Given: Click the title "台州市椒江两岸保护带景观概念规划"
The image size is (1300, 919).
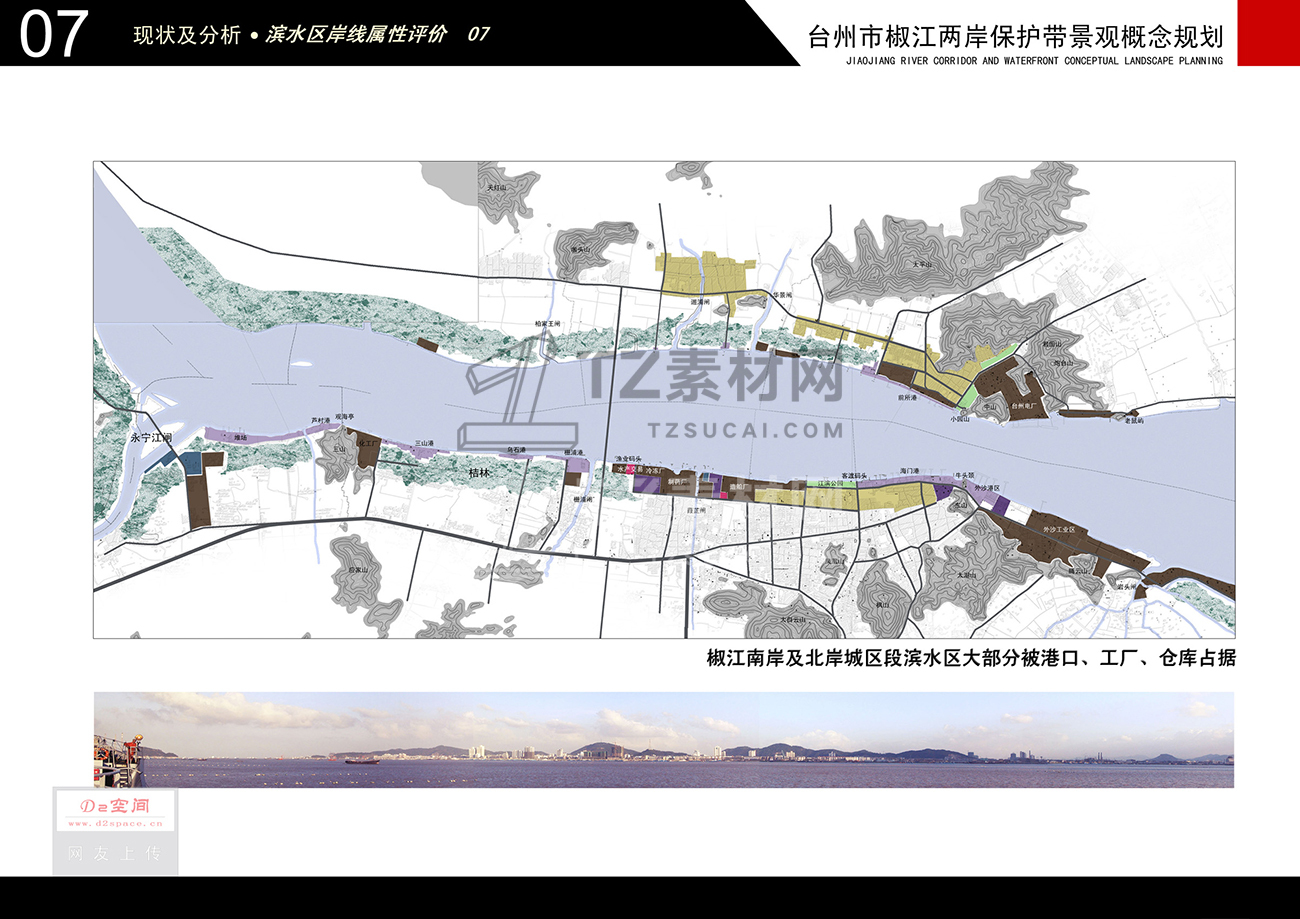Looking at the screenshot, I should 1016,37.
